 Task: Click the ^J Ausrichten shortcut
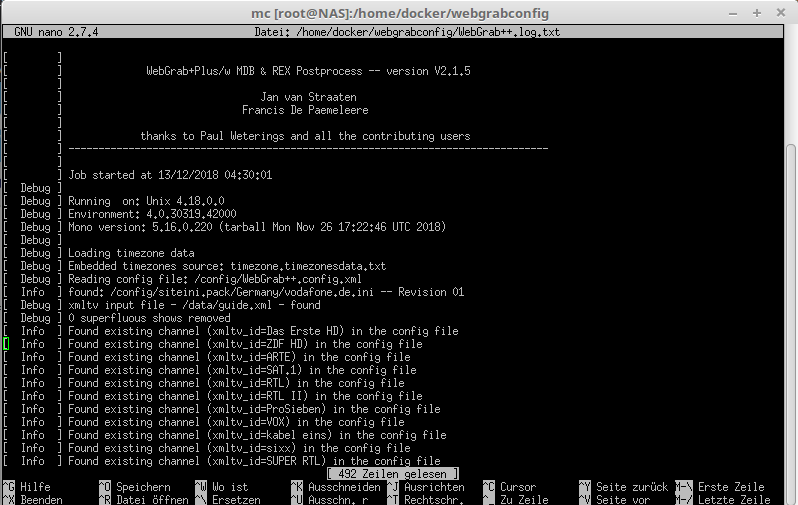pos(425,487)
